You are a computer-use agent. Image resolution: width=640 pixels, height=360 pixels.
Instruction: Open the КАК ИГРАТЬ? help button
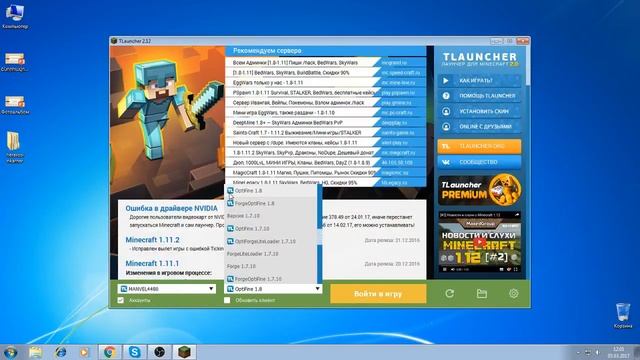click(480, 80)
